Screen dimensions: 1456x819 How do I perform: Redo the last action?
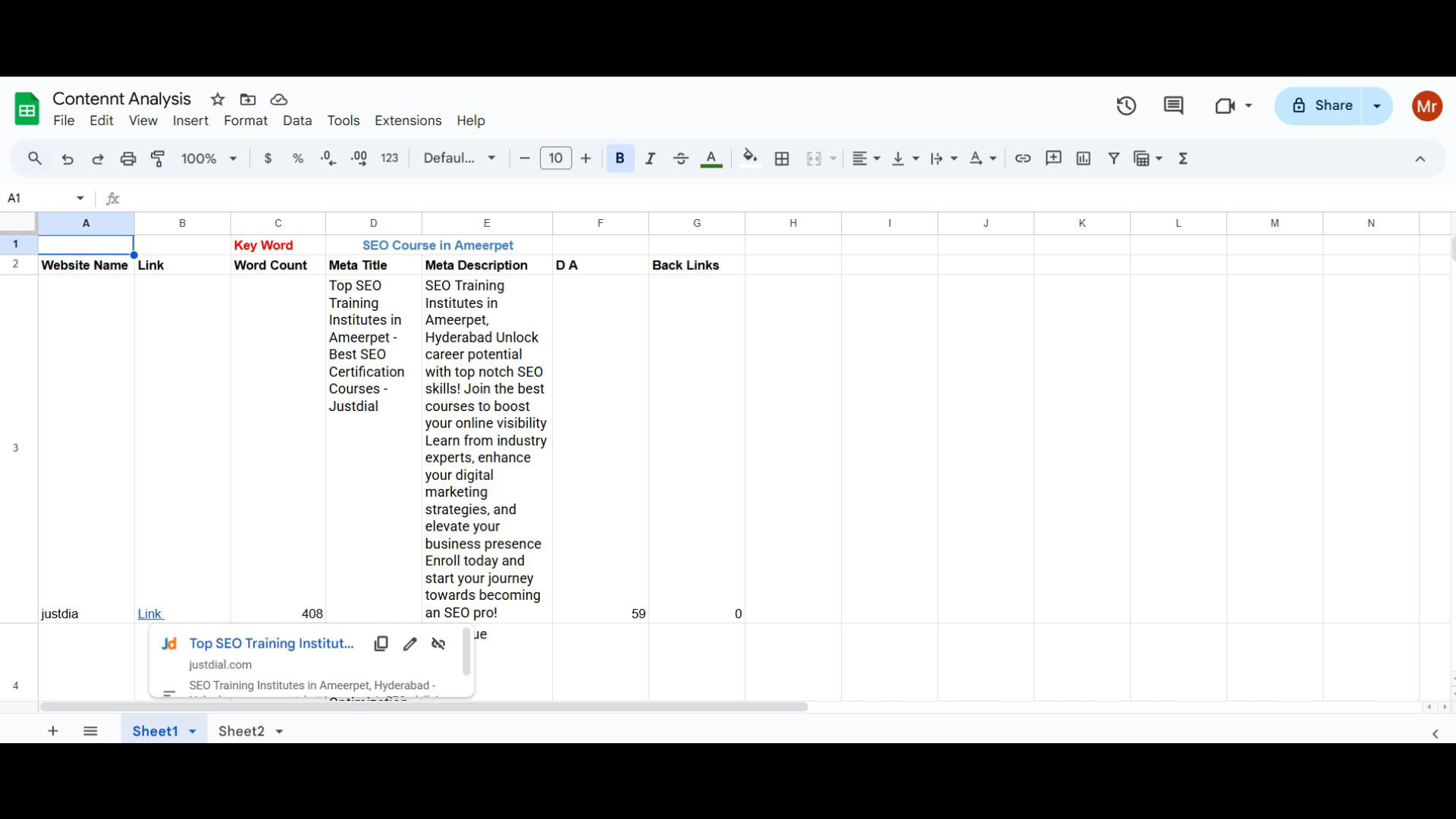pyautogui.click(x=98, y=158)
